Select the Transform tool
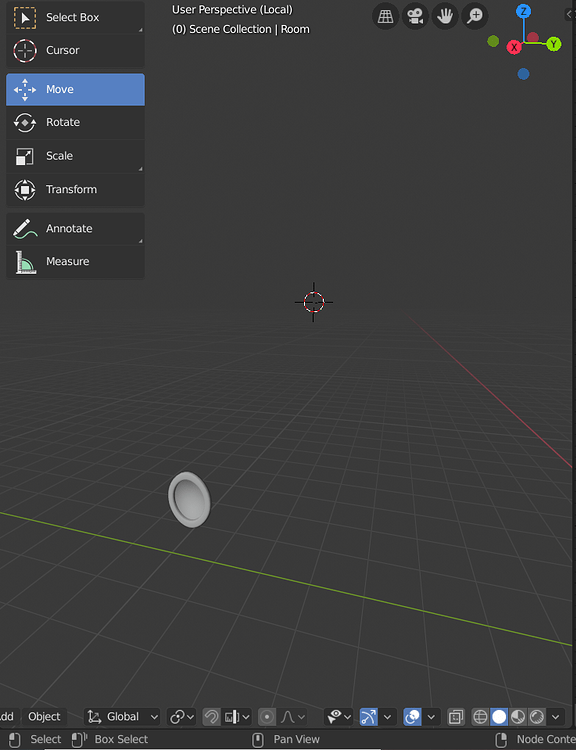This screenshot has height=750, width=576. 75,190
